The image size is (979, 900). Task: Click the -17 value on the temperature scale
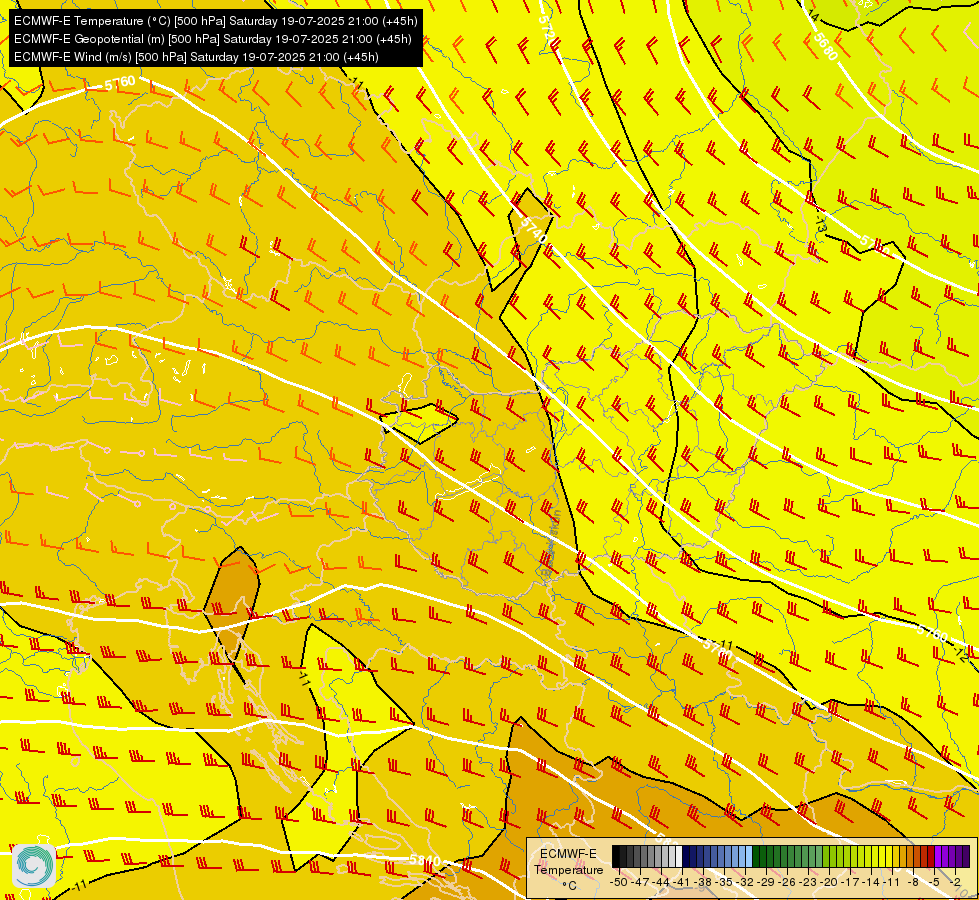tap(850, 882)
